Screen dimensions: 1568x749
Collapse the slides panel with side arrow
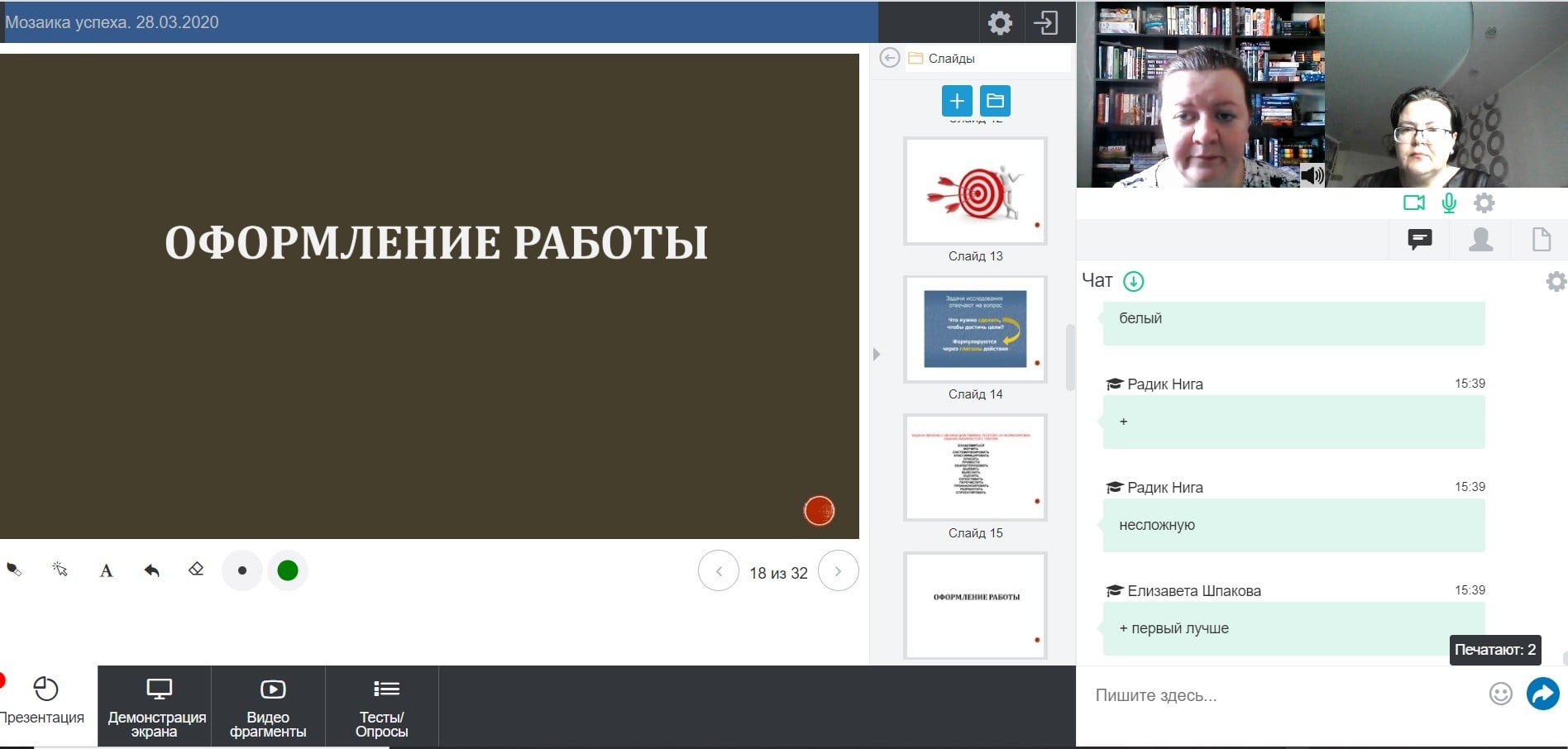pyautogui.click(x=877, y=355)
